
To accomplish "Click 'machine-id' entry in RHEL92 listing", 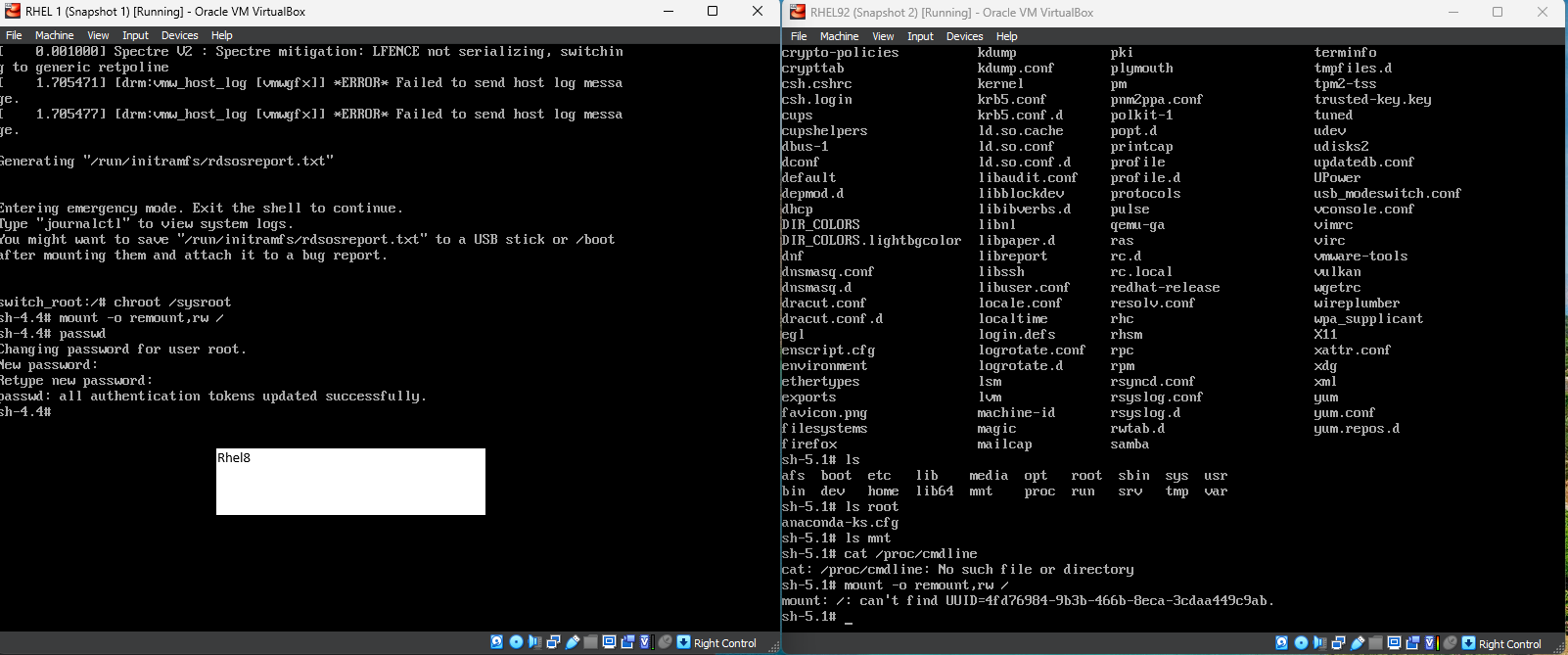I will pos(1016,412).
